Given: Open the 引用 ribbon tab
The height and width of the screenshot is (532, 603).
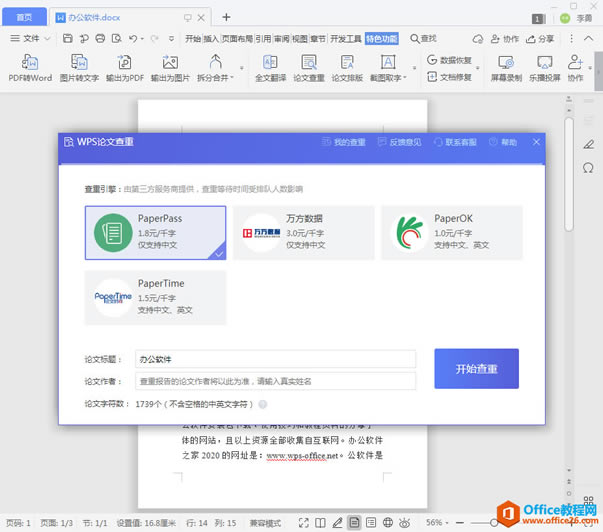Looking at the screenshot, I should 263,38.
